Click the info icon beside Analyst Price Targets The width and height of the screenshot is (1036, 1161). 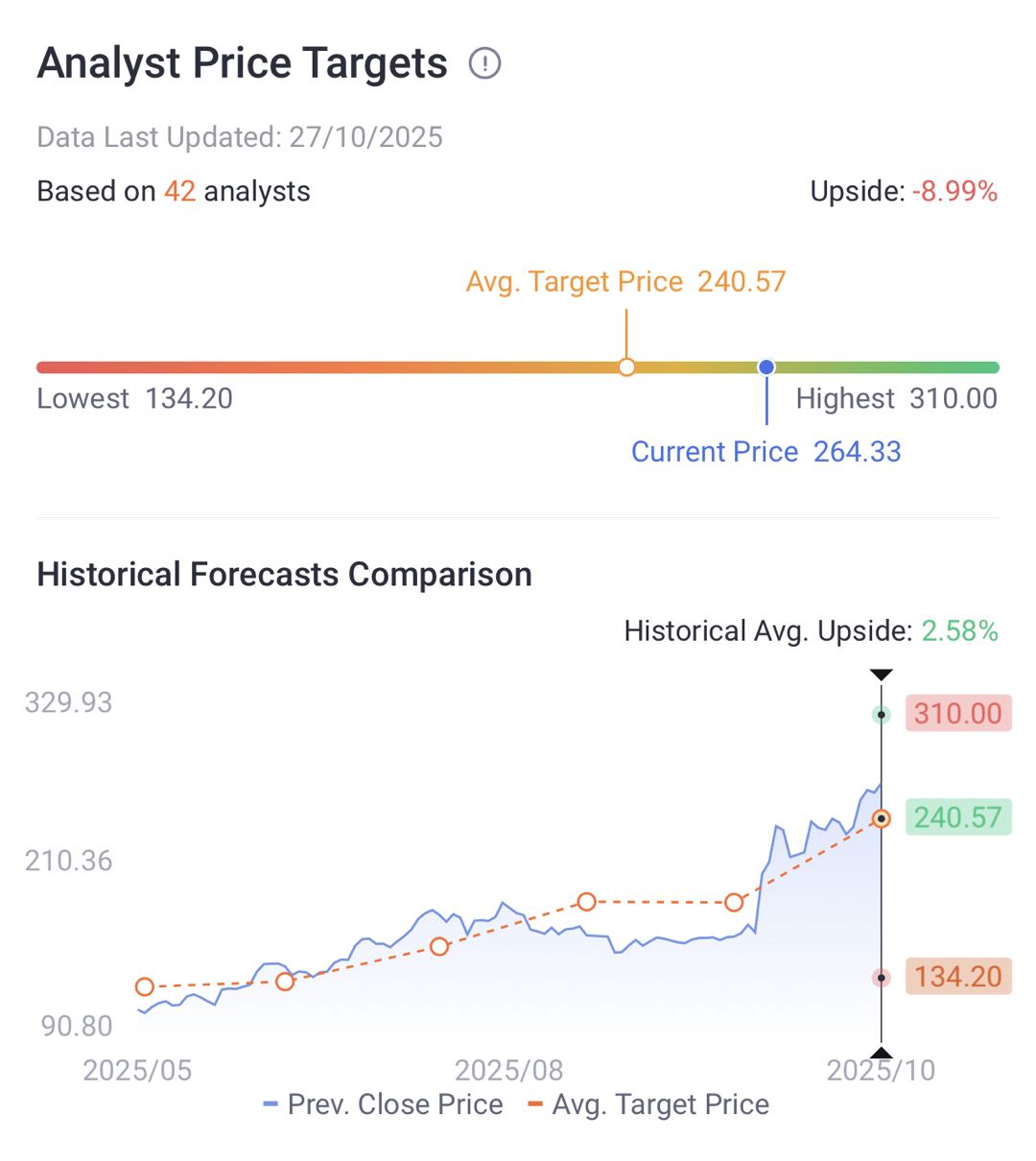click(x=485, y=64)
